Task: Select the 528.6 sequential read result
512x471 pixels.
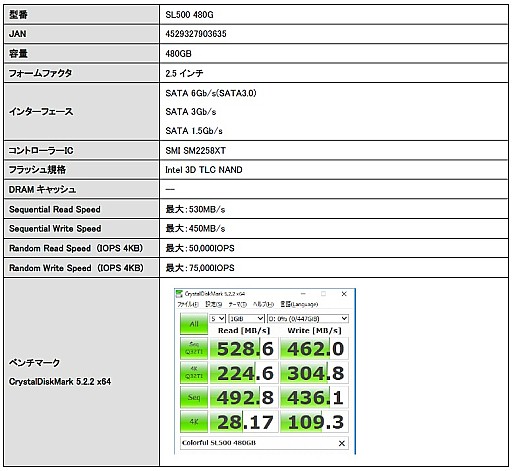Action: pos(244,349)
